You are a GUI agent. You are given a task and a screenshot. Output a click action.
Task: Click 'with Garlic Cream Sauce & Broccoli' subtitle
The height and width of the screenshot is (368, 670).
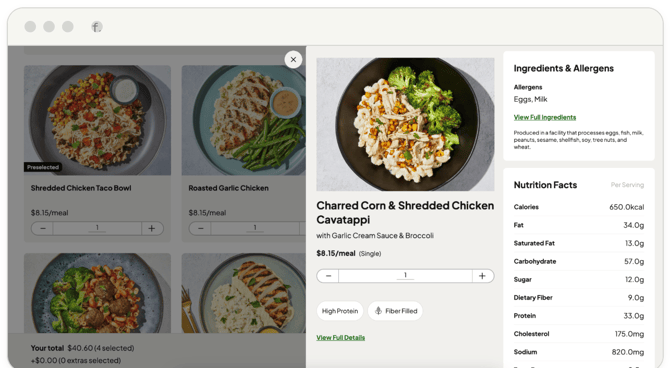375,236
